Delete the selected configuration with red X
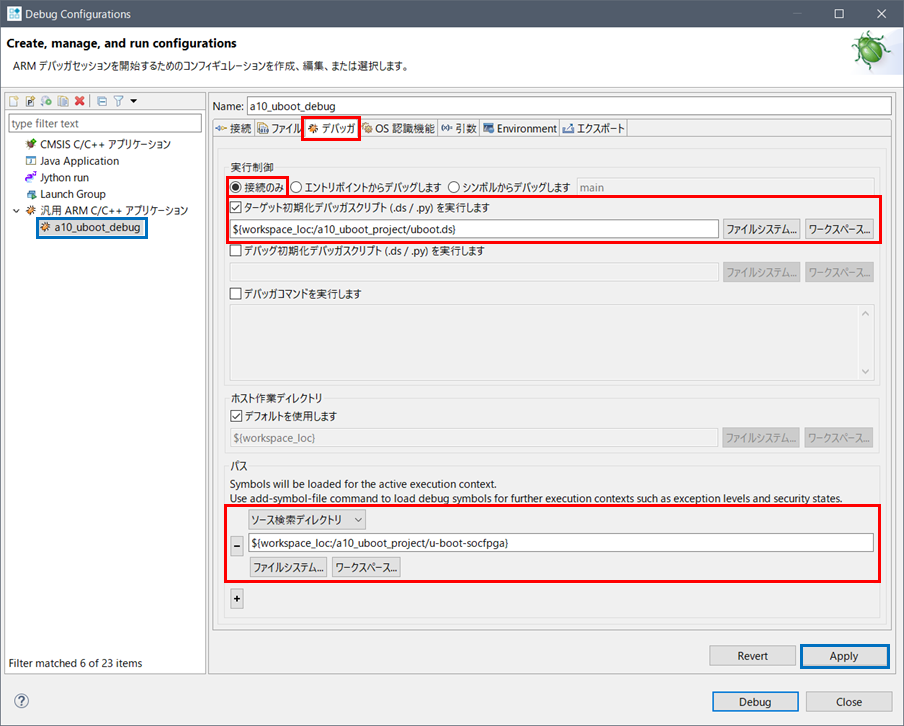The height and width of the screenshot is (726, 904). point(79,101)
